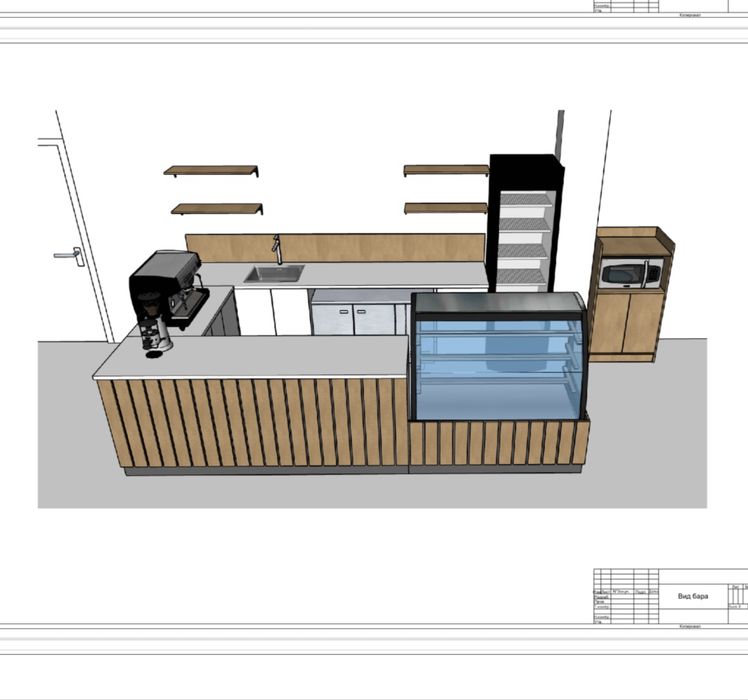Select the upper right wooden wall shelf
The image size is (748, 700).
tap(447, 170)
